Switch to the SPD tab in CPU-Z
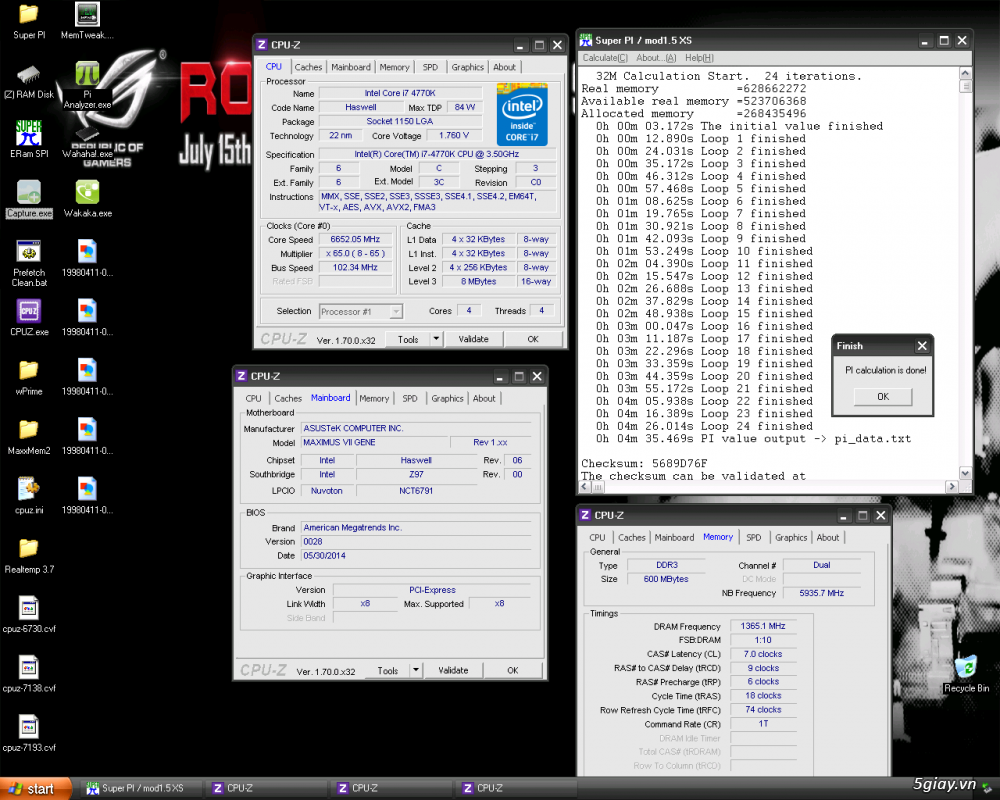This screenshot has width=1000, height=800. (x=429, y=67)
